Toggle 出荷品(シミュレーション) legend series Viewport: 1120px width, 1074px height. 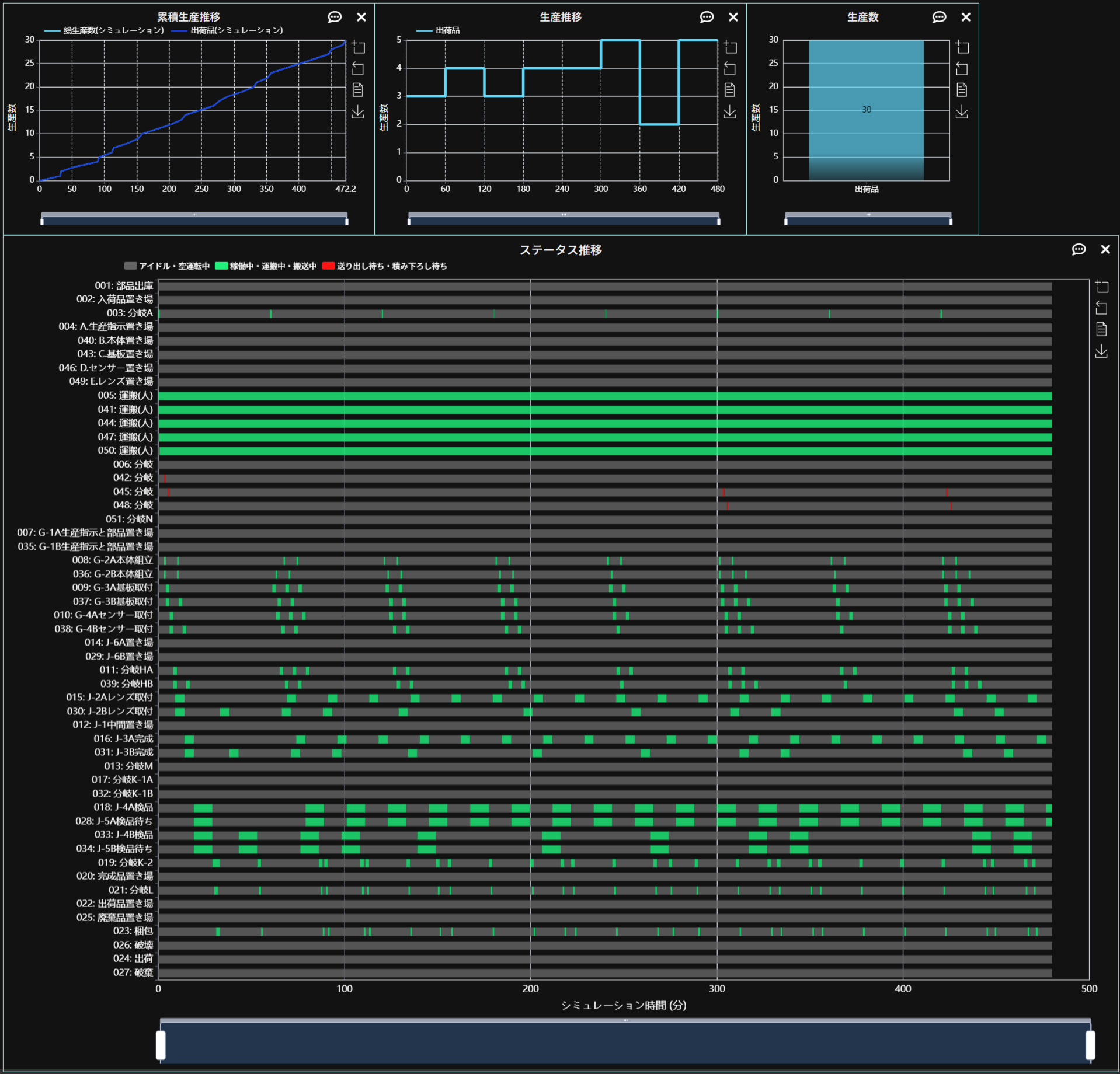(x=228, y=30)
